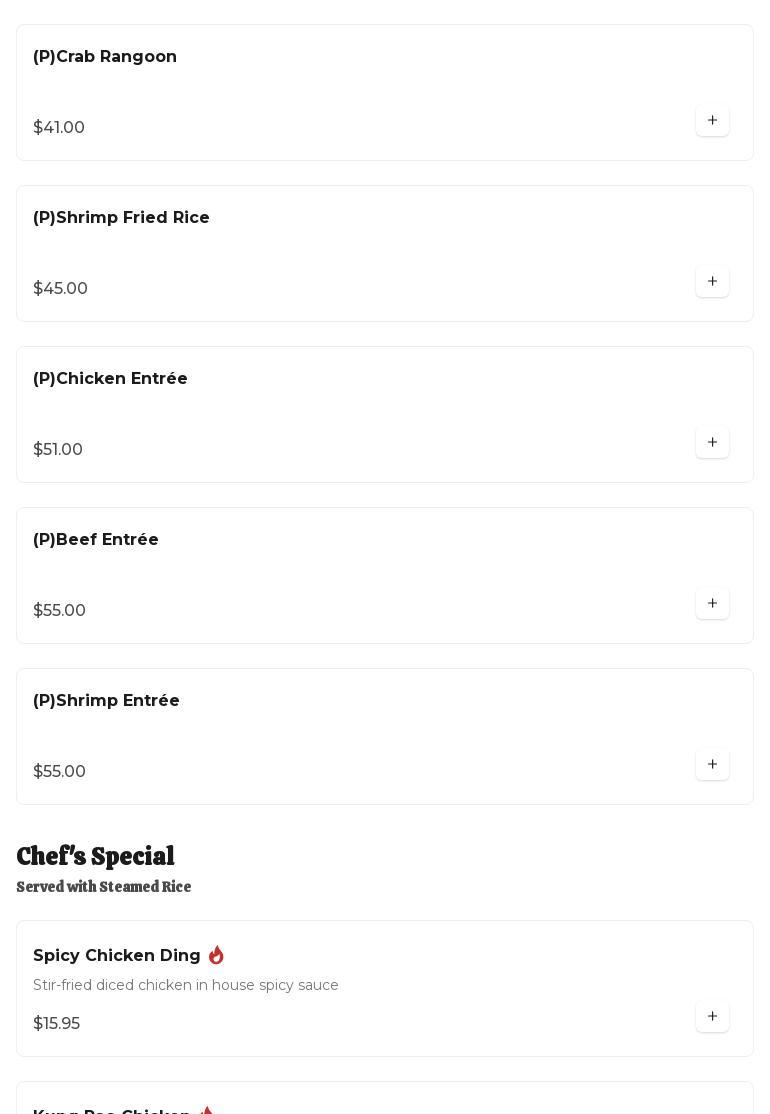Click the Chef's Special section heading
770x1114 pixels.
point(95,857)
